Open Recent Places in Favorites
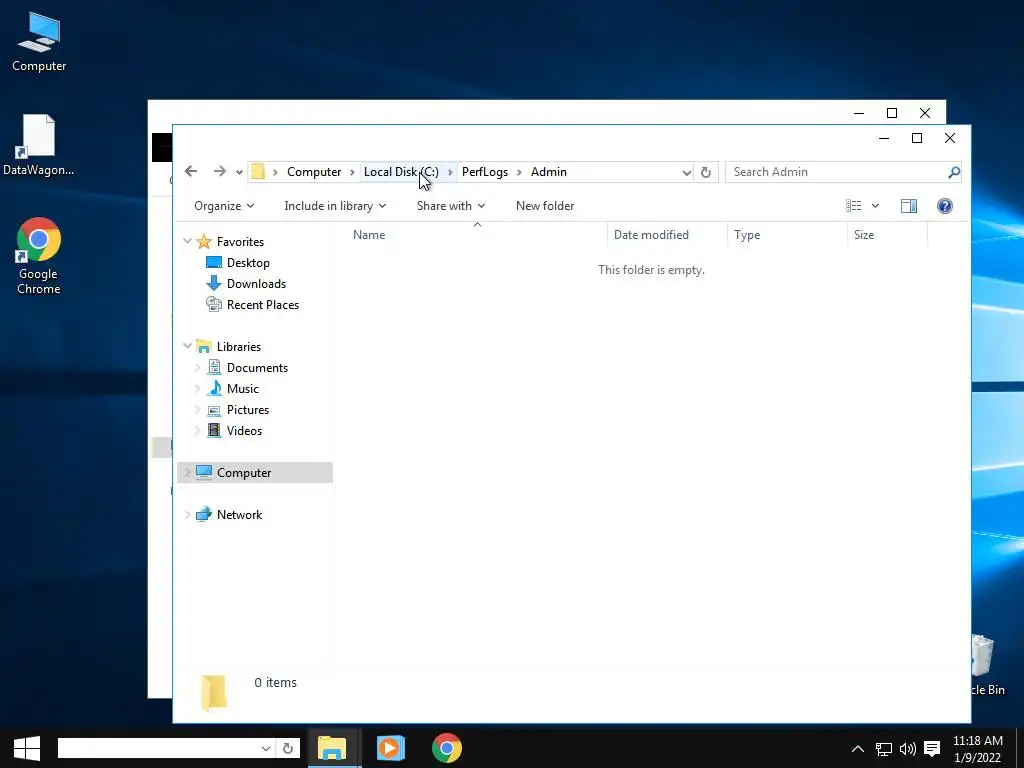Screen dimensions: 1024x768 (x=263, y=304)
